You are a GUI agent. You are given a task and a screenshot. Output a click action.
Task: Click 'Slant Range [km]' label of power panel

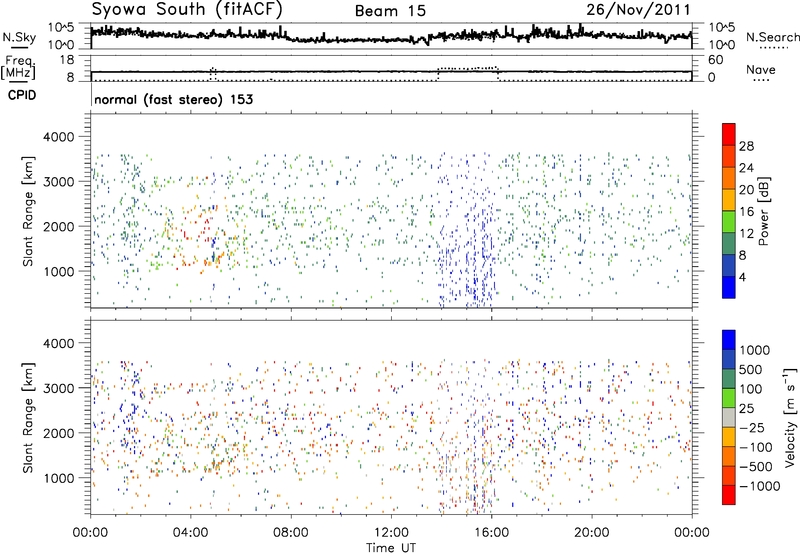pyautogui.click(x=29, y=212)
